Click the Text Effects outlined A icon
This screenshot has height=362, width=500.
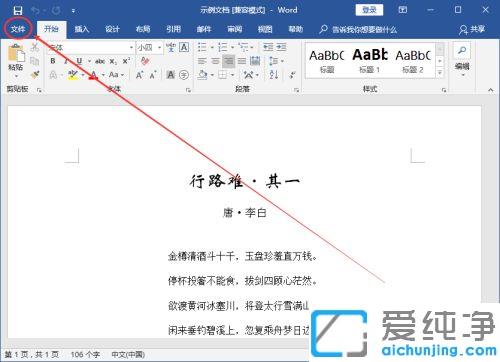click(x=53, y=75)
